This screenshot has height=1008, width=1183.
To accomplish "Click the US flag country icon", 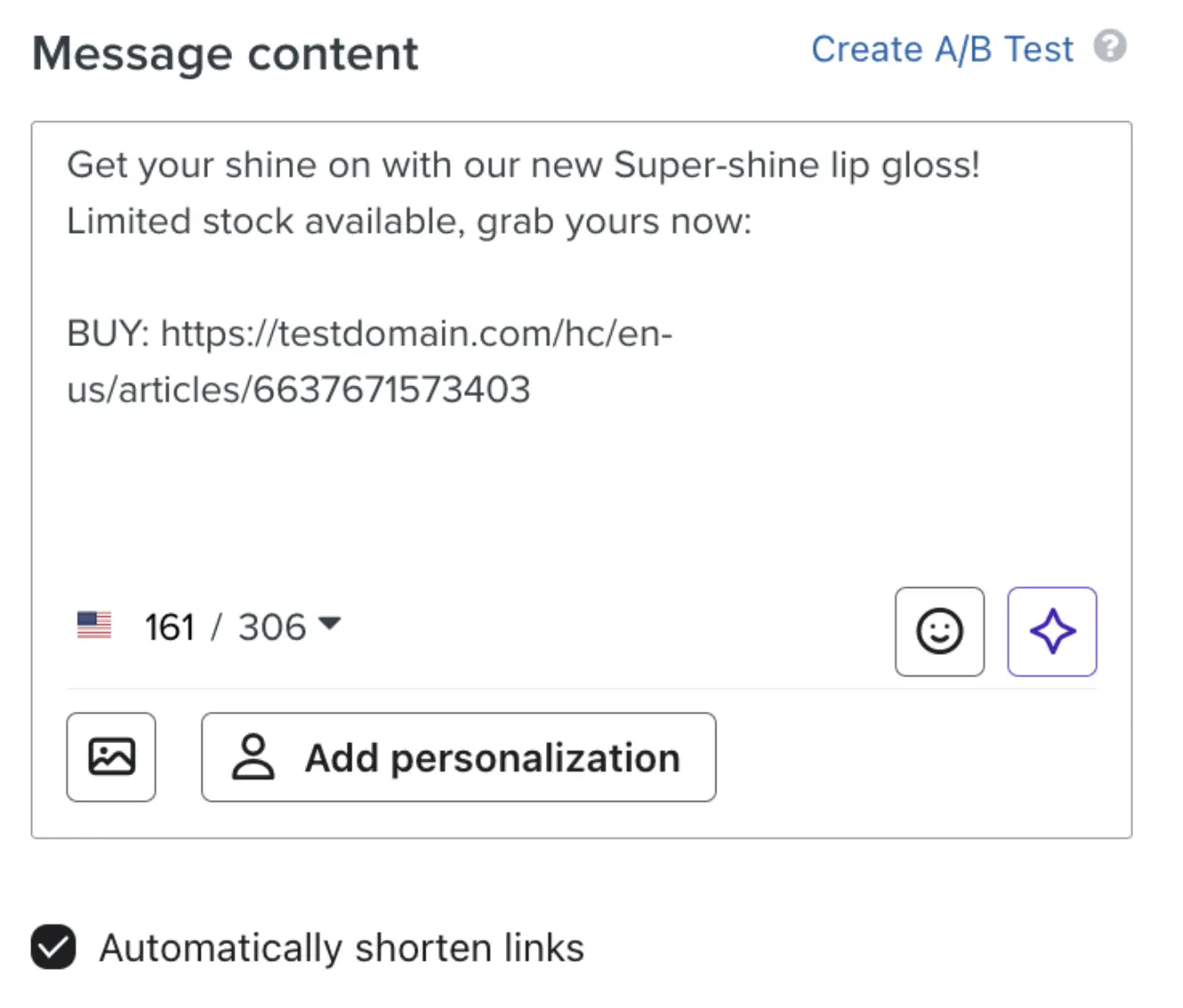I will pos(95,625).
